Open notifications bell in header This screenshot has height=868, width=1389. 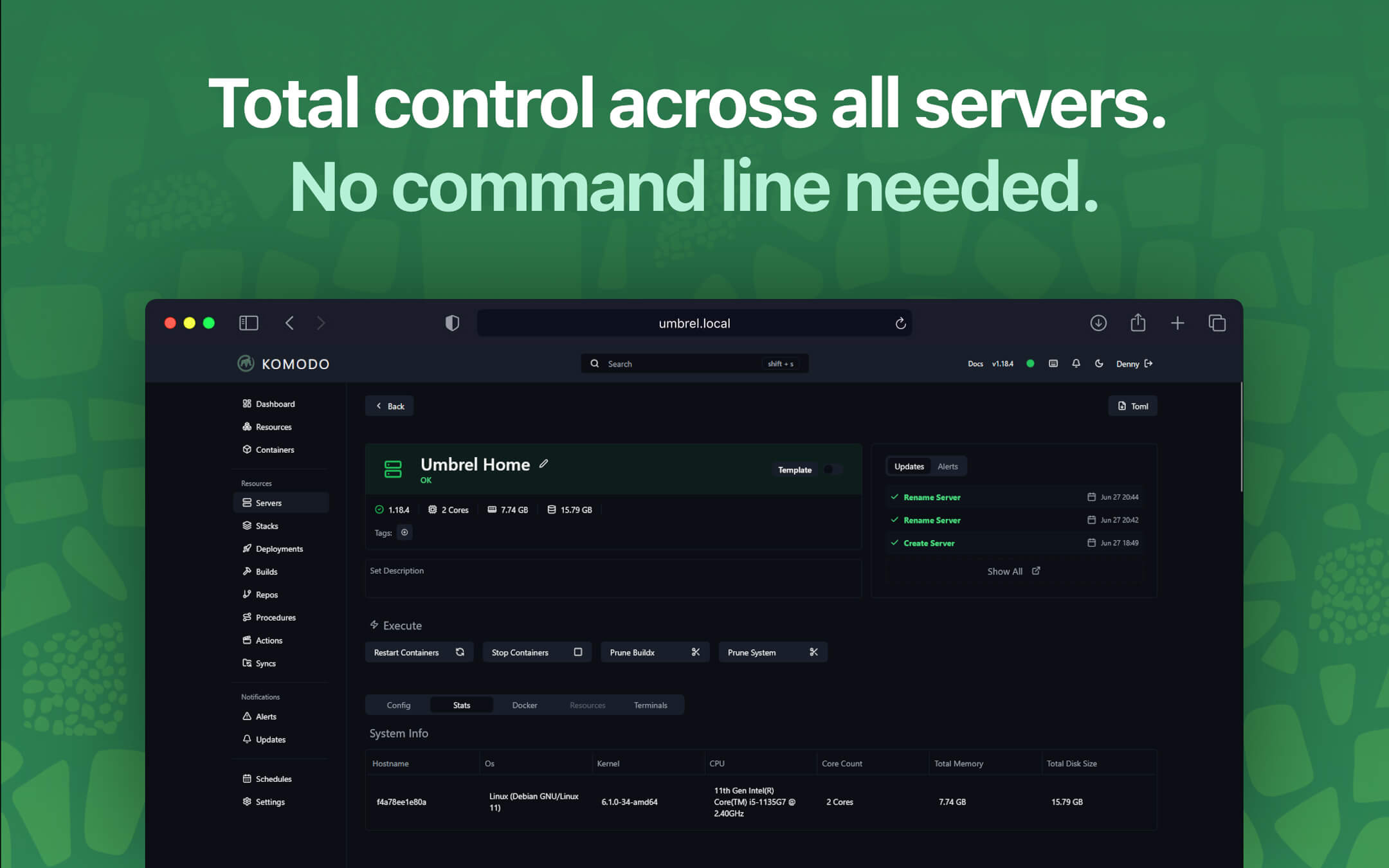tap(1076, 363)
